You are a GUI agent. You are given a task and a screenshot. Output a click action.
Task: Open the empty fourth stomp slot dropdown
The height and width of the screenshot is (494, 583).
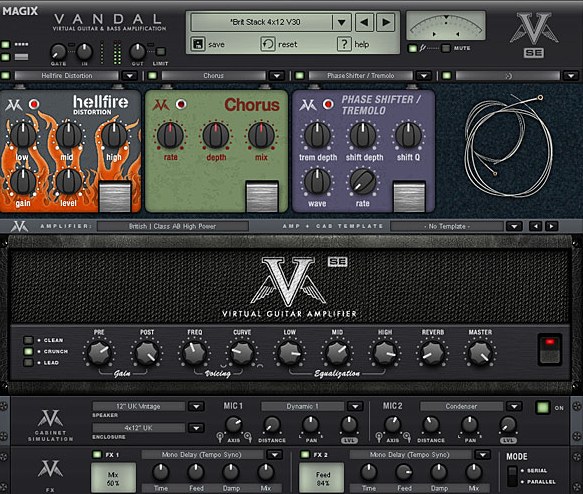pyautogui.click(x=571, y=76)
